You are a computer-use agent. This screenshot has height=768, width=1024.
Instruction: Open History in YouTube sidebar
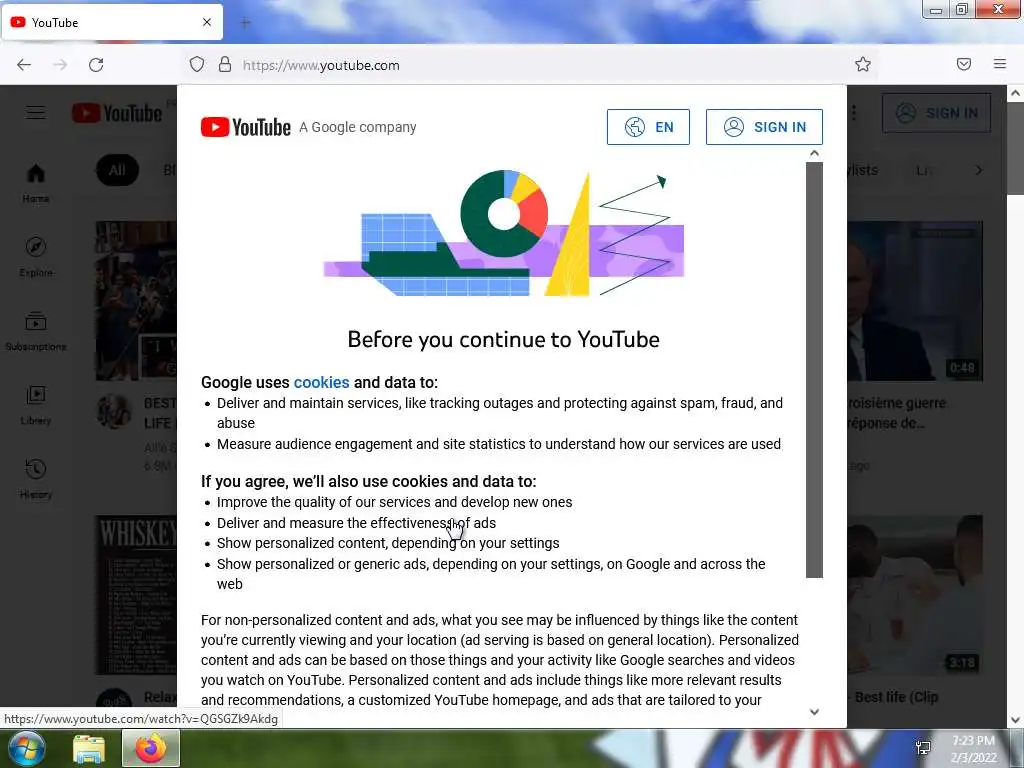pos(36,479)
